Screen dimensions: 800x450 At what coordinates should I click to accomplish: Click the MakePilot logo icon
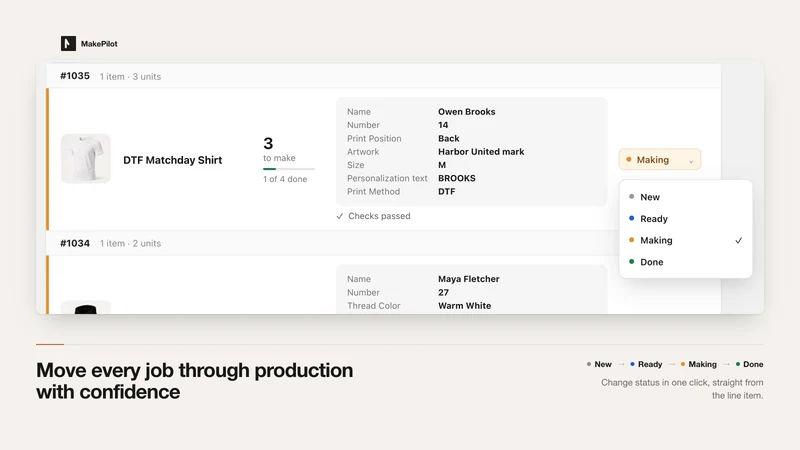coord(68,43)
